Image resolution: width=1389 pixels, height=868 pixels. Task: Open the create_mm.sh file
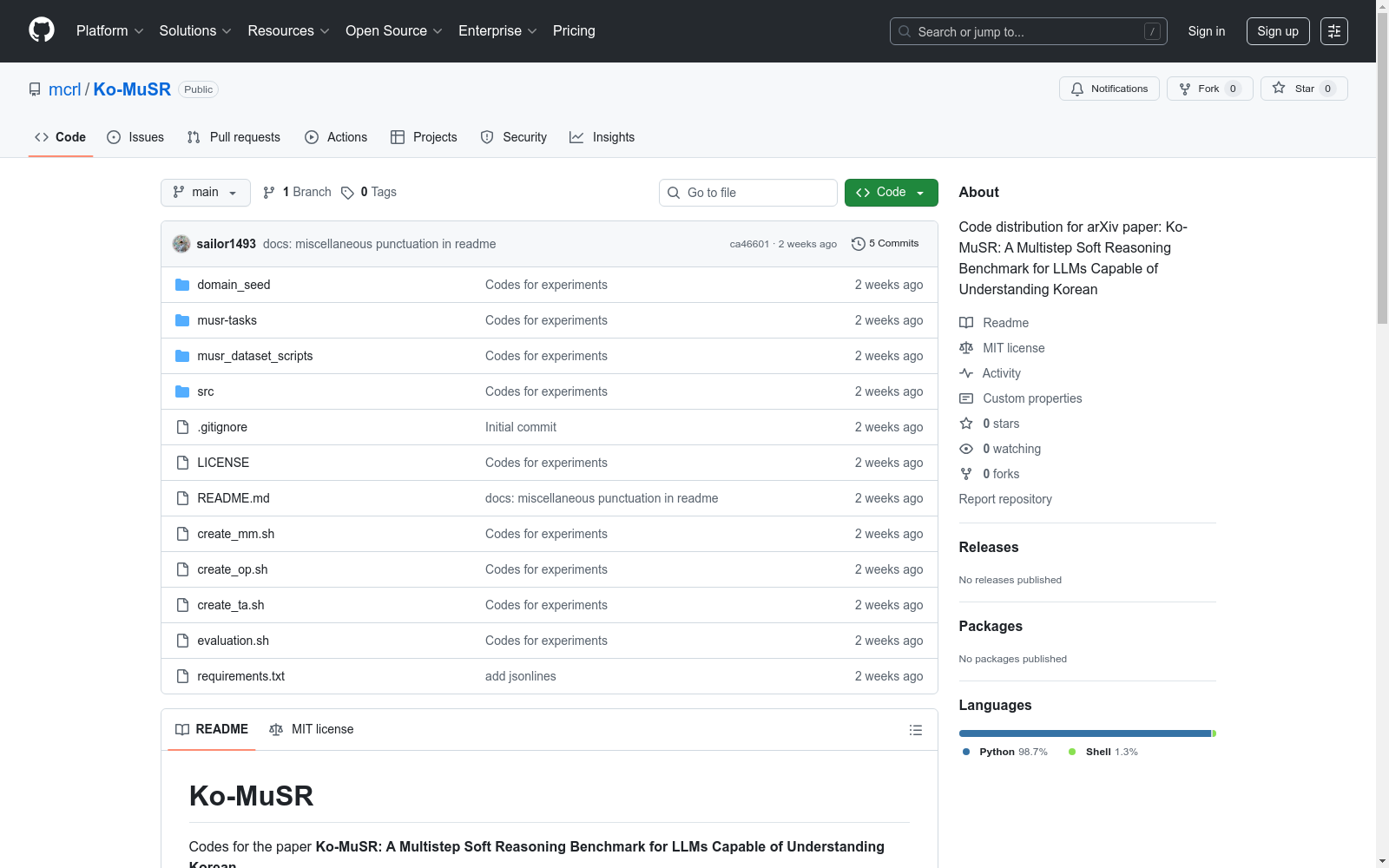(x=236, y=534)
